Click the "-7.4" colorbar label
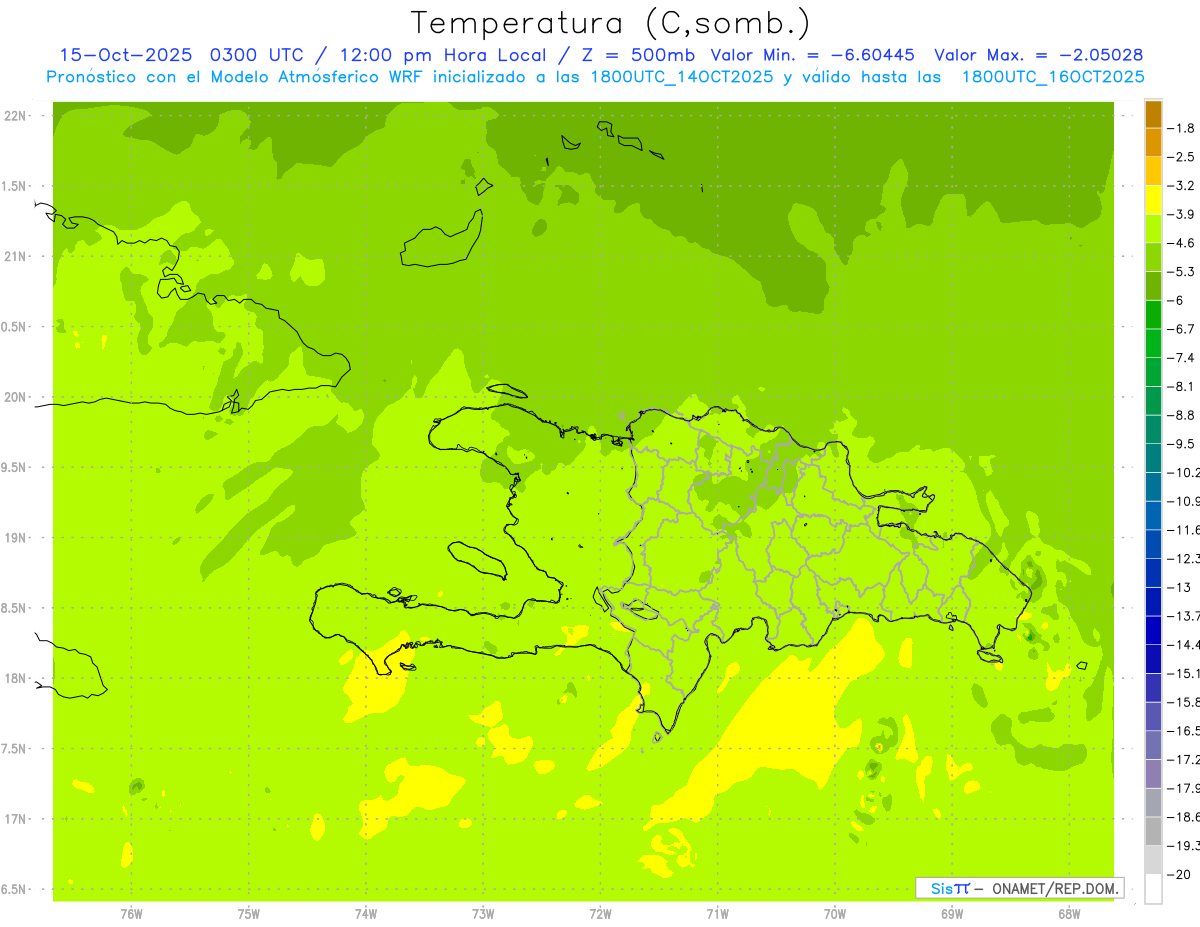 coord(1180,358)
